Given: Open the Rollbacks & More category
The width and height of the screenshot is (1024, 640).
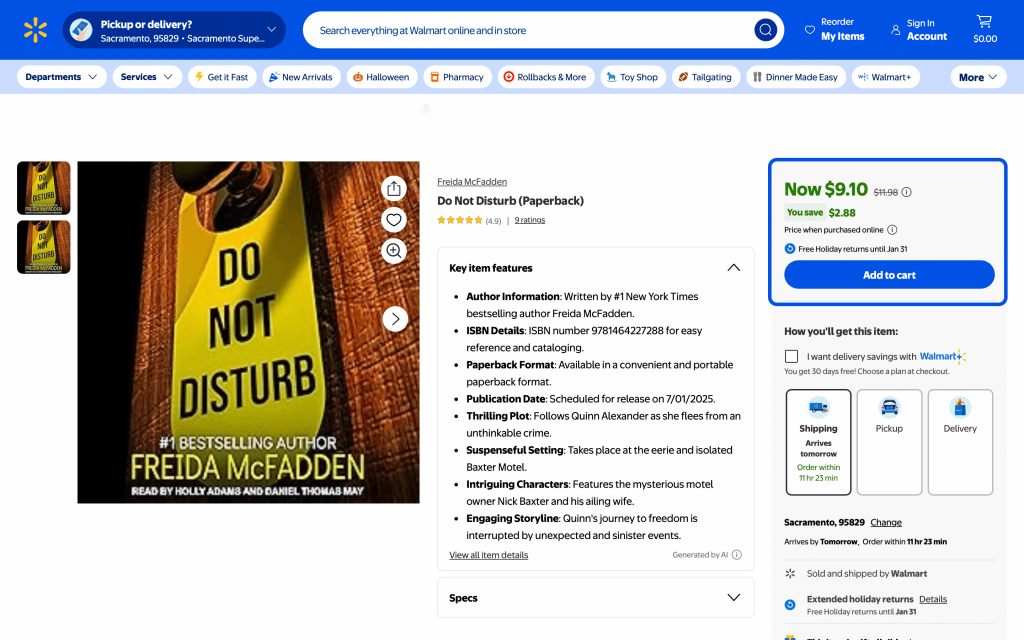Looking at the screenshot, I should coord(544,77).
